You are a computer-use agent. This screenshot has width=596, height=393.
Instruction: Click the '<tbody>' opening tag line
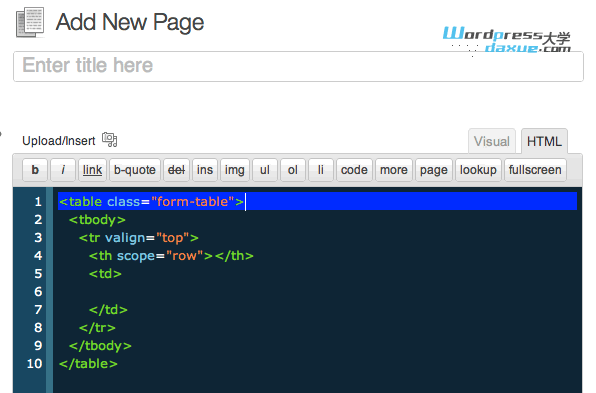click(97, 220)
